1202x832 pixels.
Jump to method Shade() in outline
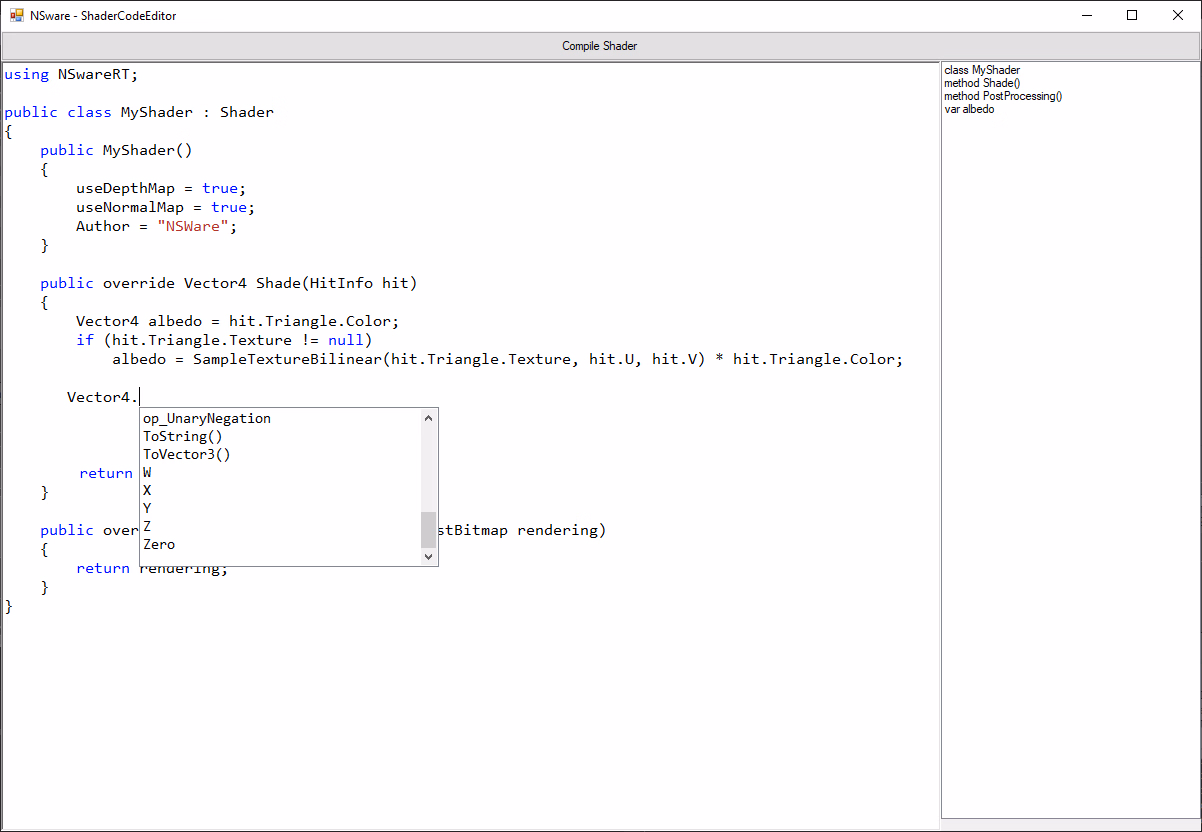982,83
